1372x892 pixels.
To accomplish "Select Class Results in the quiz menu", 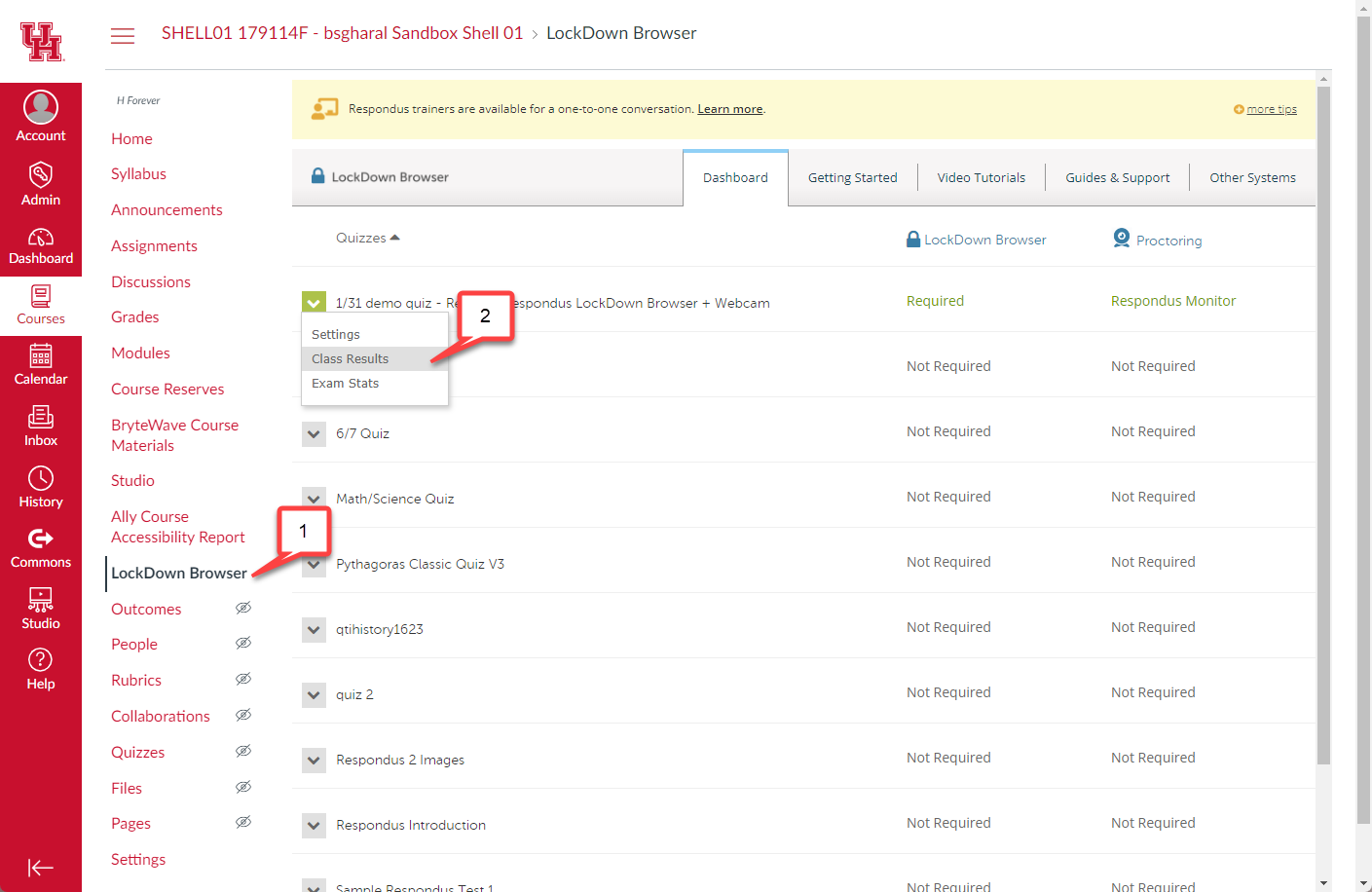I will pyautogui.click(x=375, y=358).
